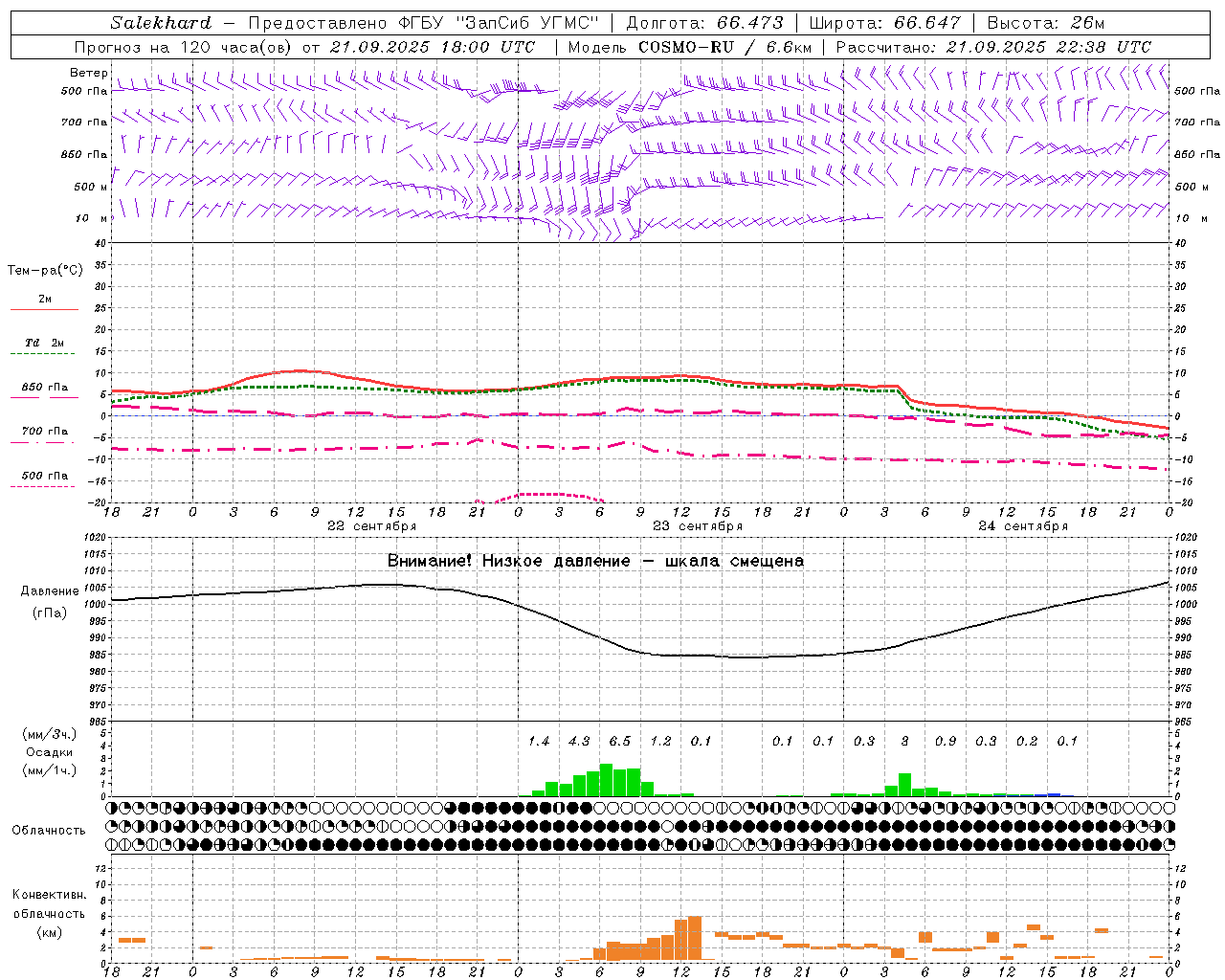Click the Широта: 66.647 latitude value
This screenshot has width=1225, height=980.
click(885, 23)
